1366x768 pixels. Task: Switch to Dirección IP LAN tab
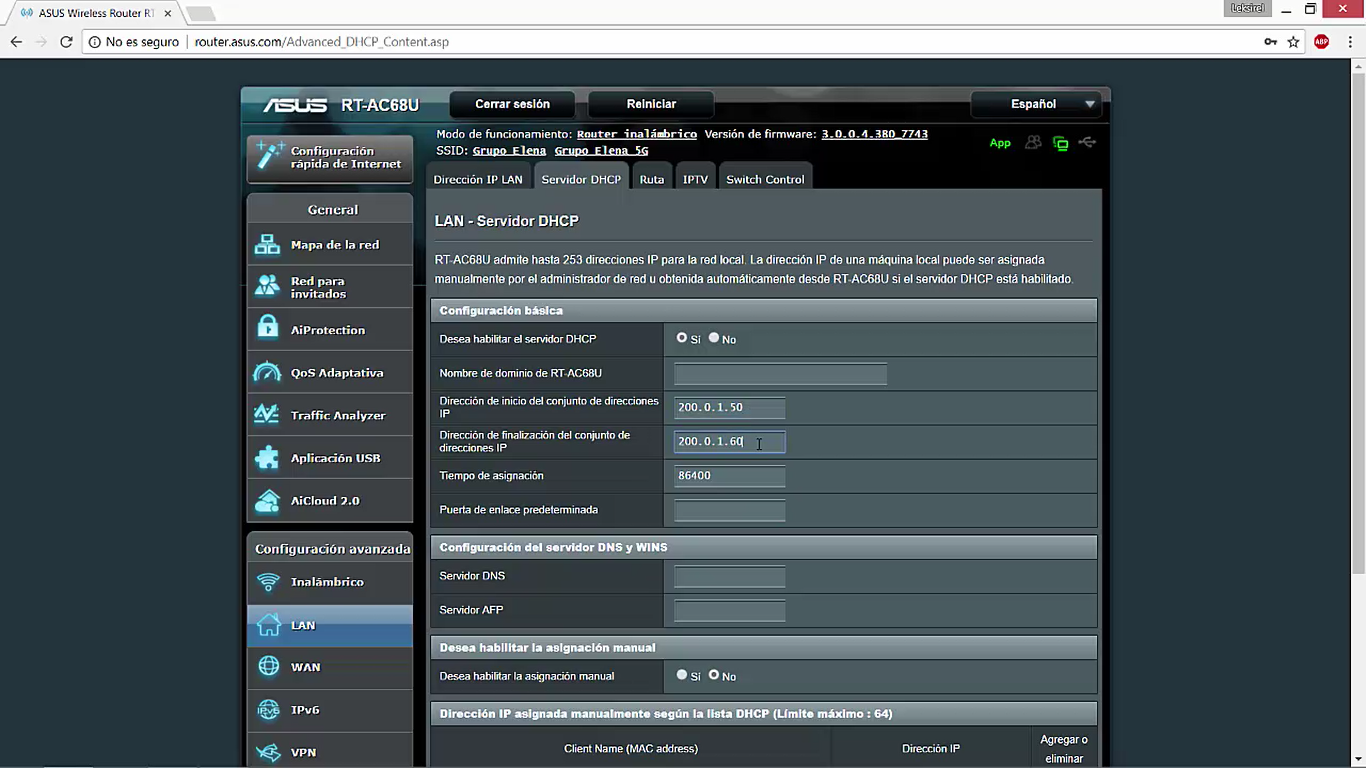(x=478, y=179)
